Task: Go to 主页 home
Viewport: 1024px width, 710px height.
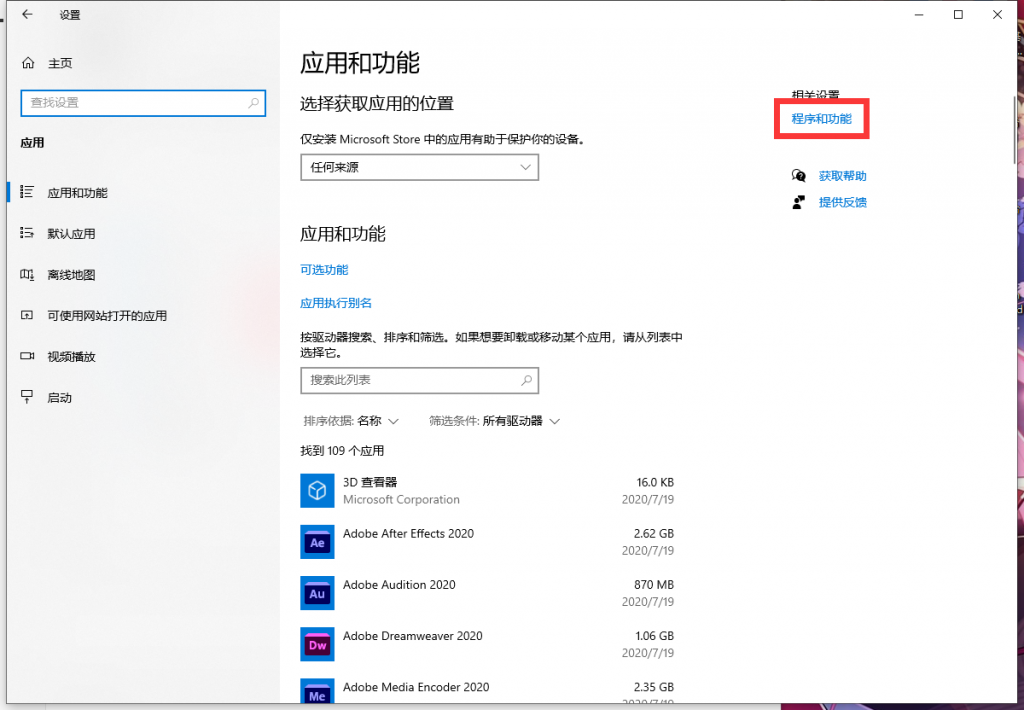Action: (60, 63)
